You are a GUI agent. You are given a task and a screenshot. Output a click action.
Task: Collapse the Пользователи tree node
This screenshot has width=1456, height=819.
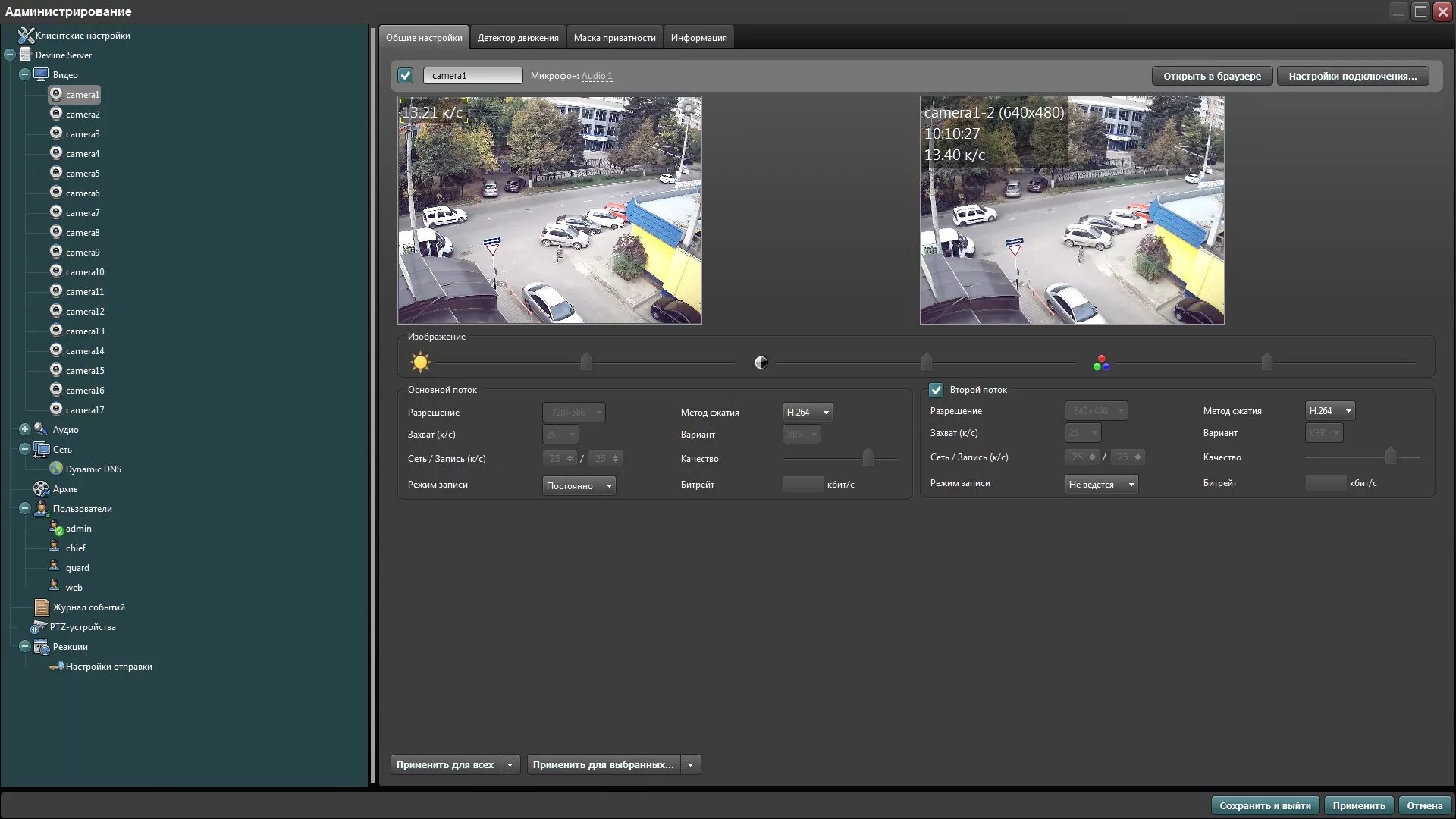24,508
